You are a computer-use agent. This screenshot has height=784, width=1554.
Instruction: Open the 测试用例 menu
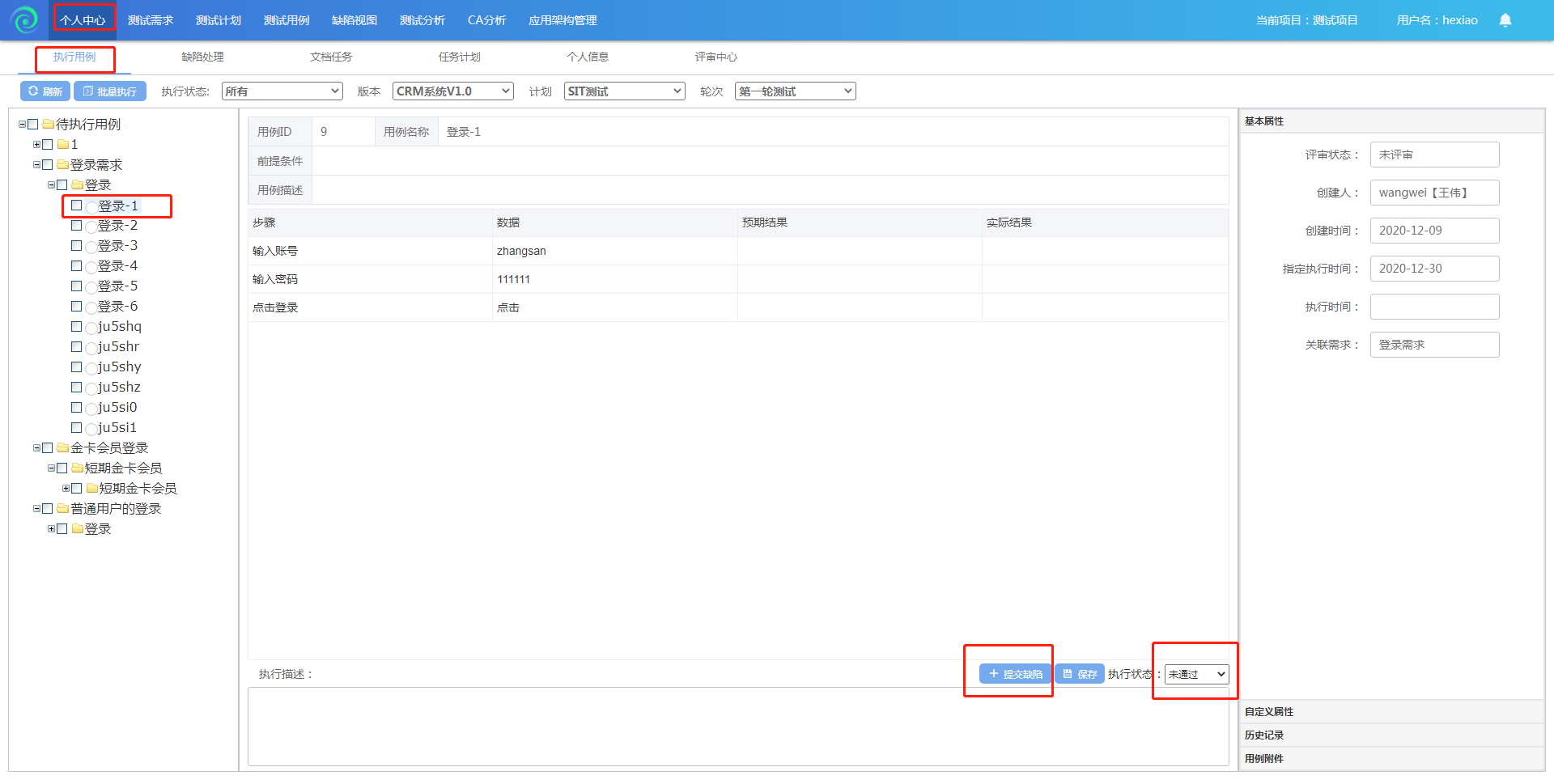(287, 20)
